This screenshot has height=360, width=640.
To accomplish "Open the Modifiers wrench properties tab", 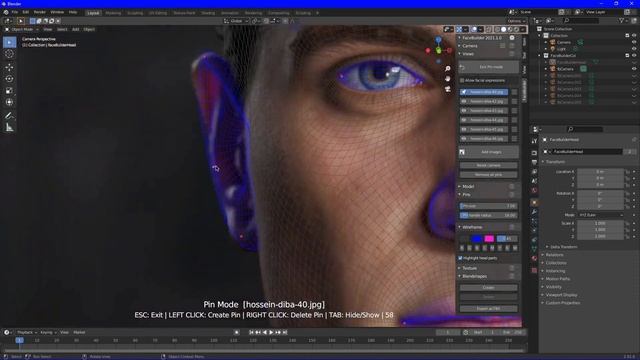I will tap(534, 212).
